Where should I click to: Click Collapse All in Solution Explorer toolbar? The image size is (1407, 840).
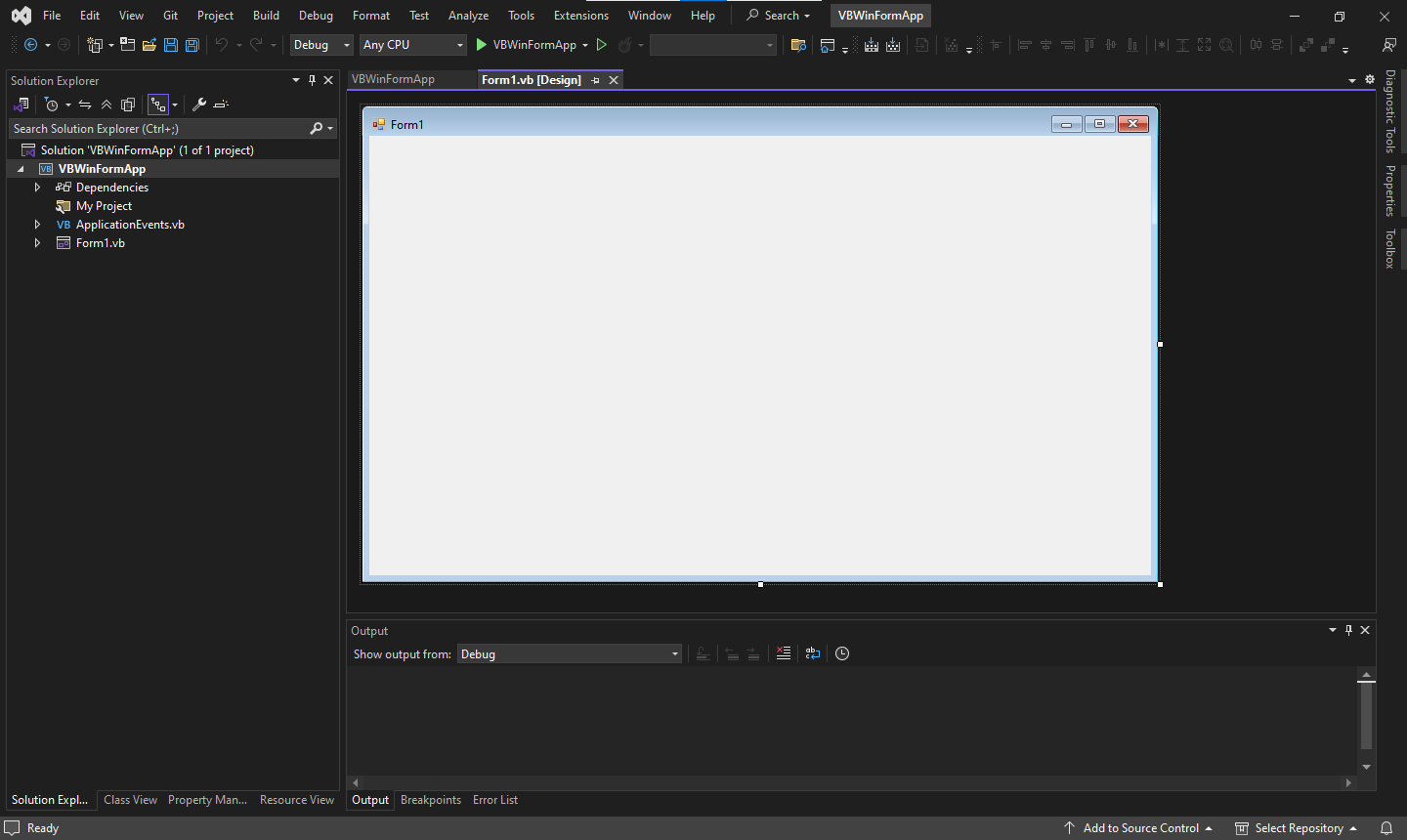point(107,105)
